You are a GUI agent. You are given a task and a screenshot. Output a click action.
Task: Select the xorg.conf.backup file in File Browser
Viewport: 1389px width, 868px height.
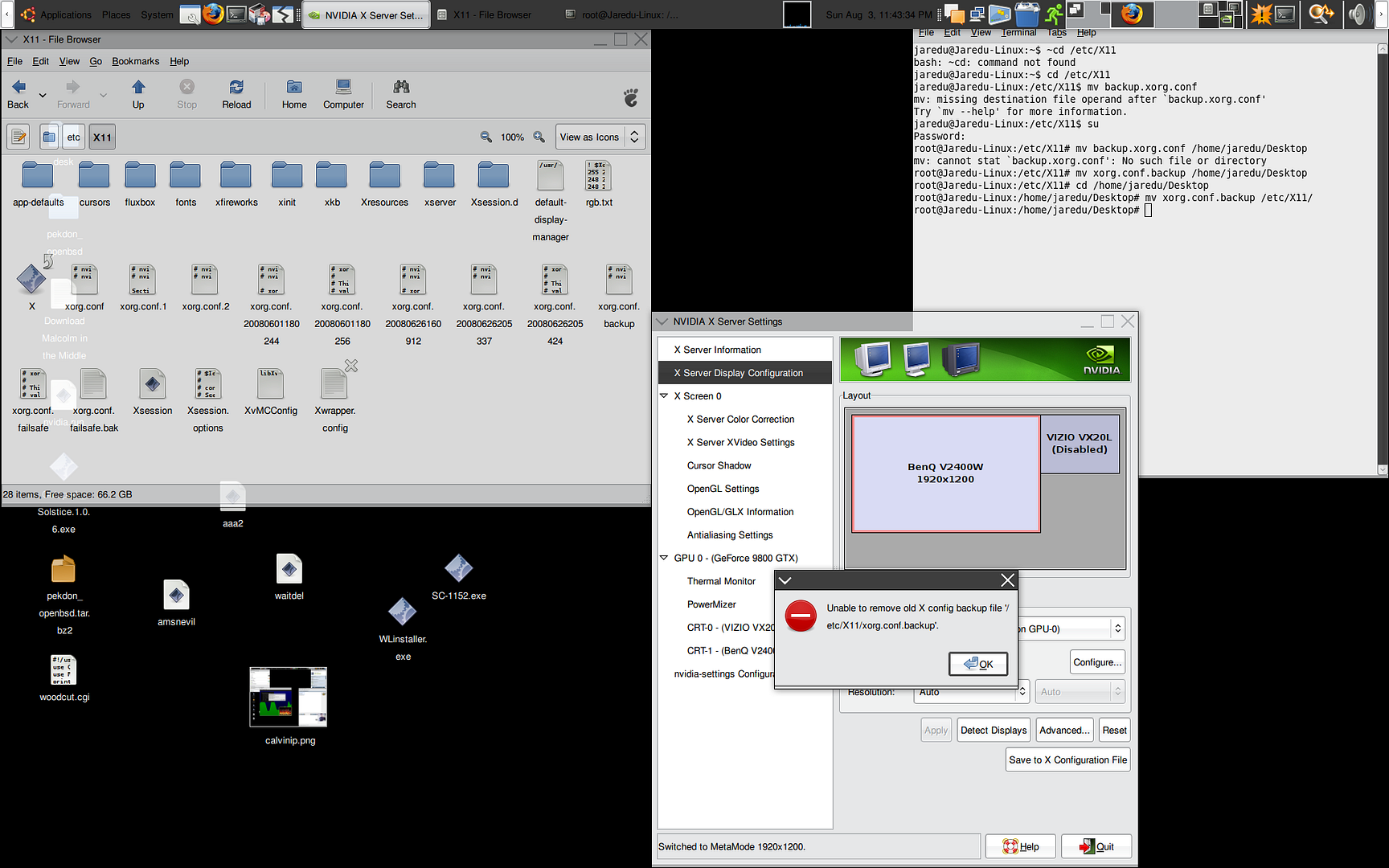(619, 297)
